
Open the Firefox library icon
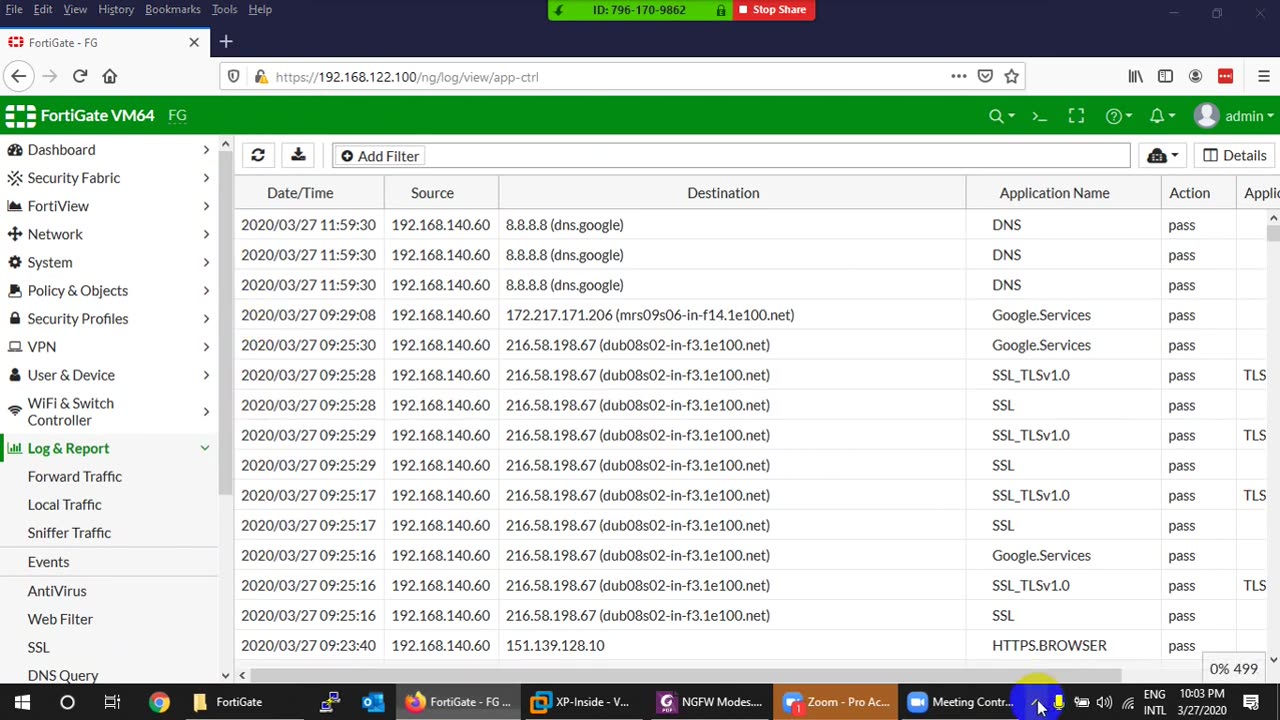[x=1135, y=76]
